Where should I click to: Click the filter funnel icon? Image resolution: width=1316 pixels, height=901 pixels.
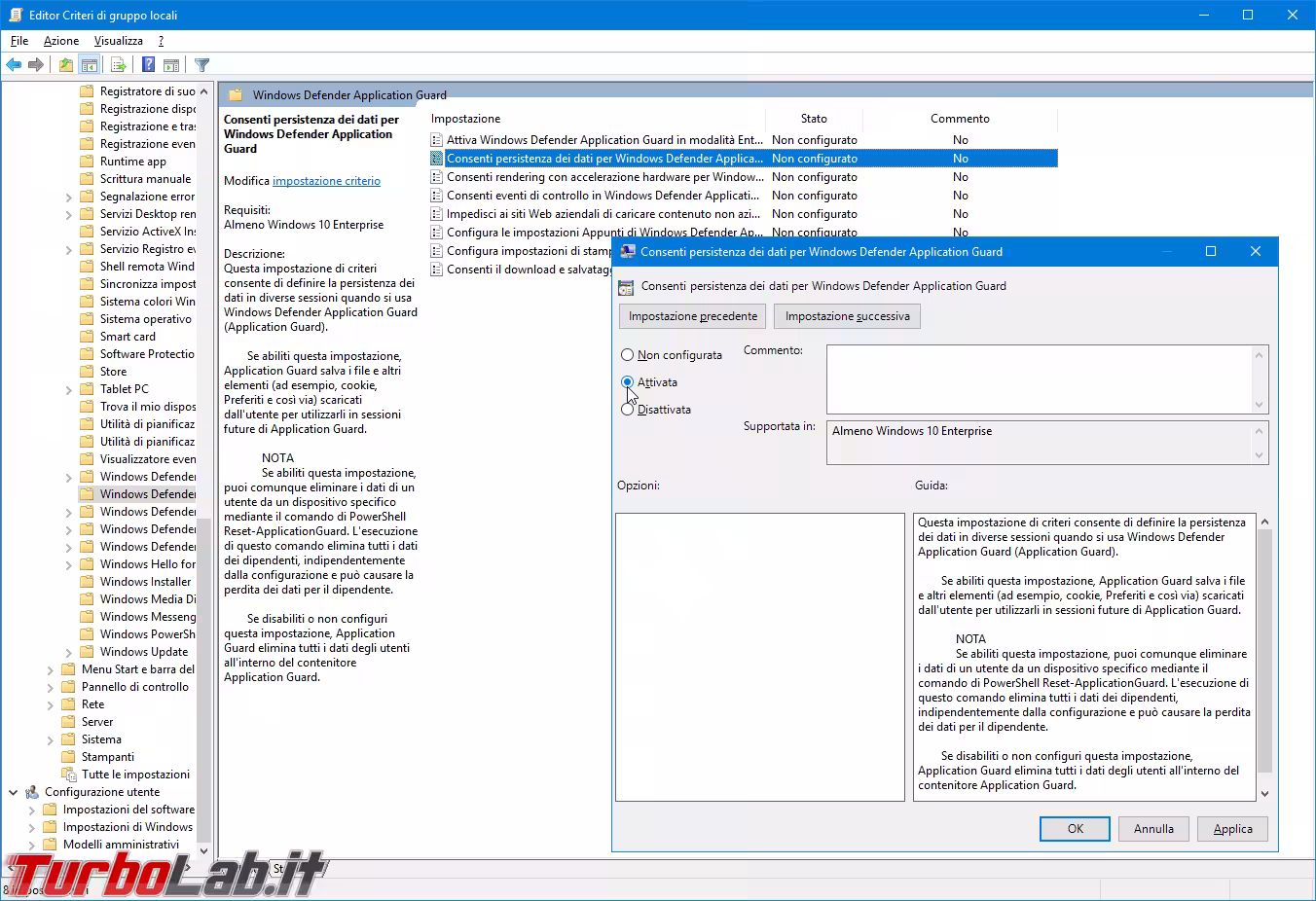click(x=201, y=65)
